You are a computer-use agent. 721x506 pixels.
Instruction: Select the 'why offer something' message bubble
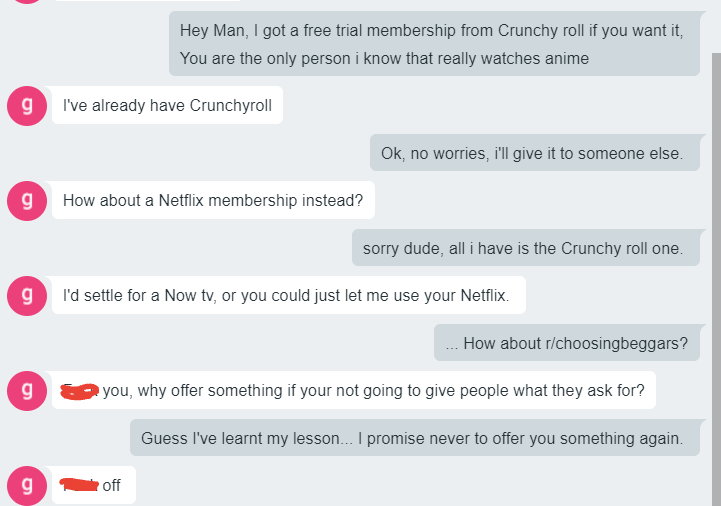coord(354,390)
